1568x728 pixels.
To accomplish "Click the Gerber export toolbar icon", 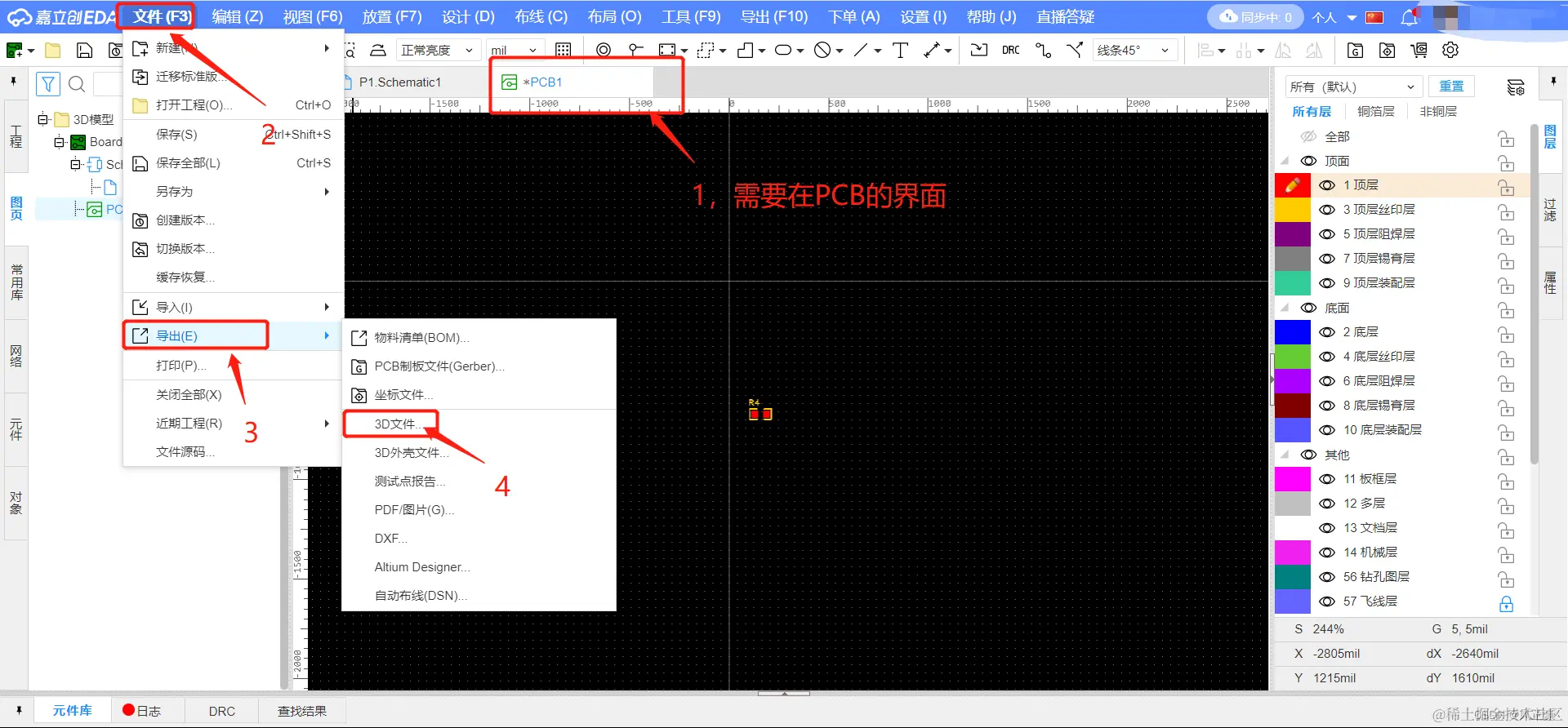I will pos(1355,50).
